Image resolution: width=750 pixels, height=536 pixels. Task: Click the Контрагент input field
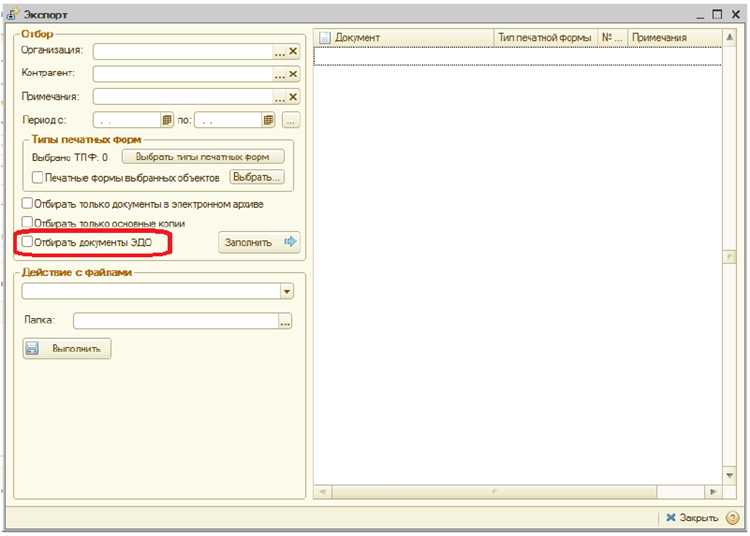tap(183, 75)
